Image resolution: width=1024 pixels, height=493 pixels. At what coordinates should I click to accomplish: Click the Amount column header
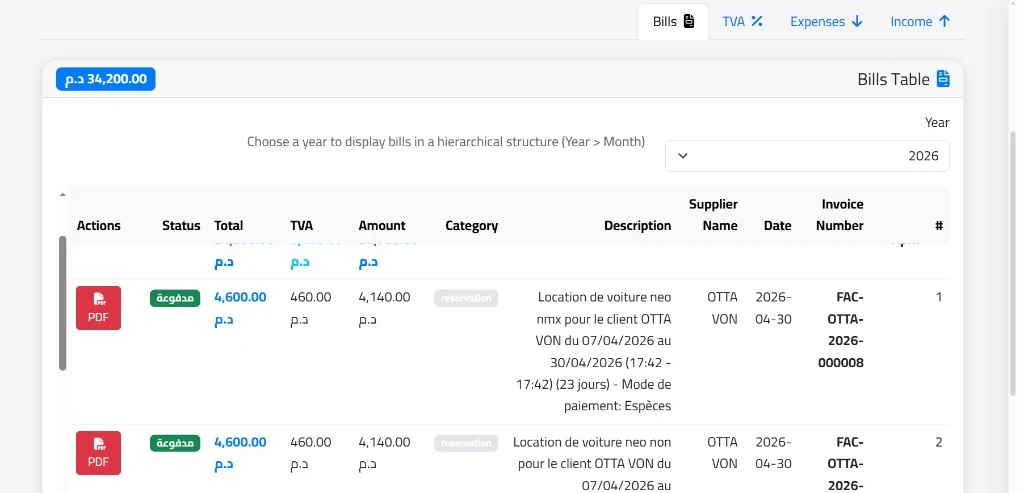pos(382,225)
